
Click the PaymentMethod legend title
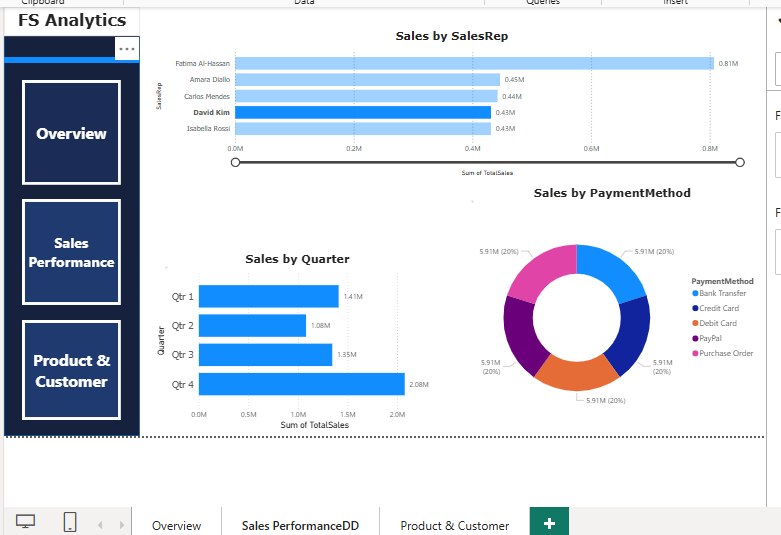click(722, 281)
